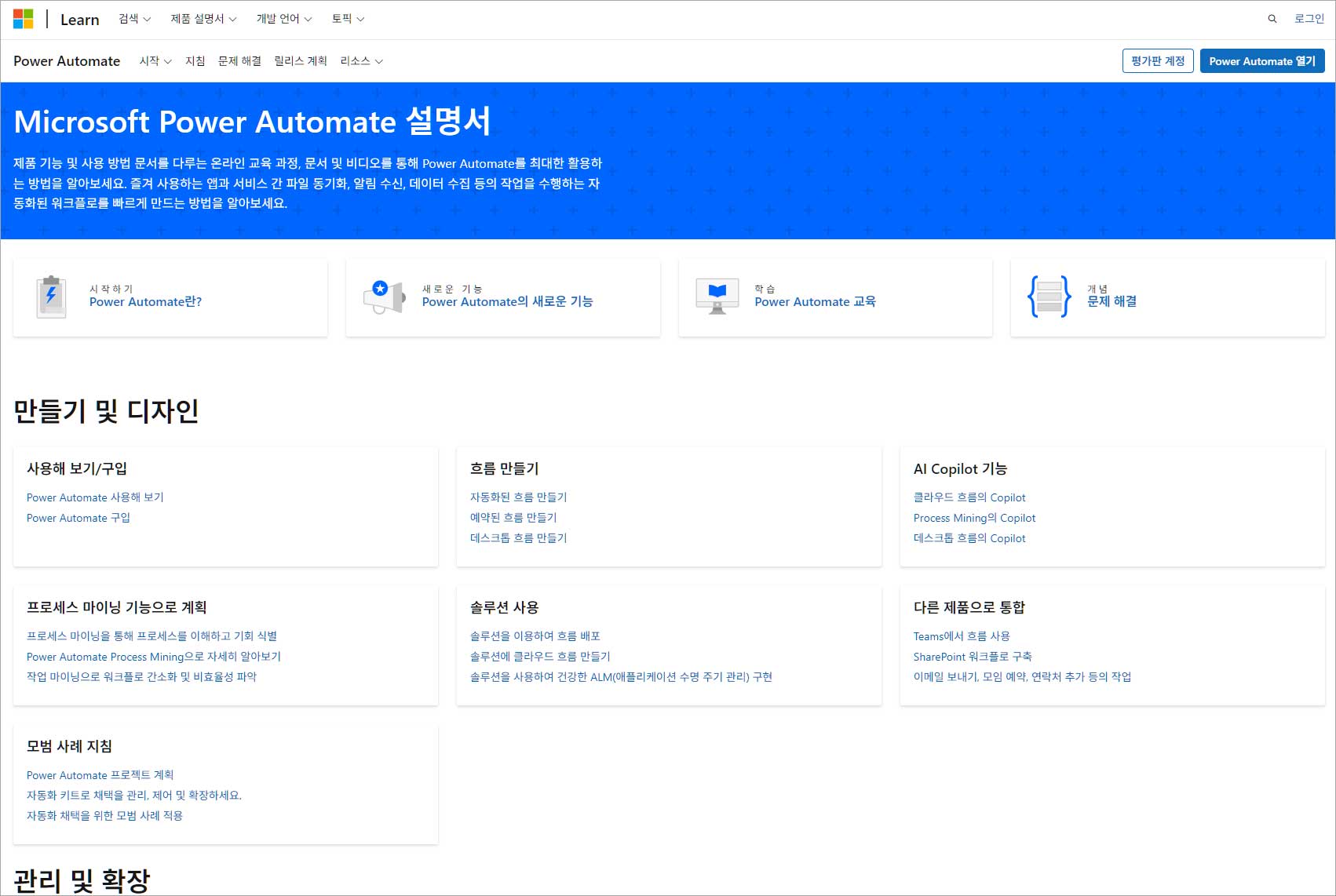Open the Teams에서 흐름 사용 link
This screenshot has width=1336, height=896.
[x=961, y=636]
